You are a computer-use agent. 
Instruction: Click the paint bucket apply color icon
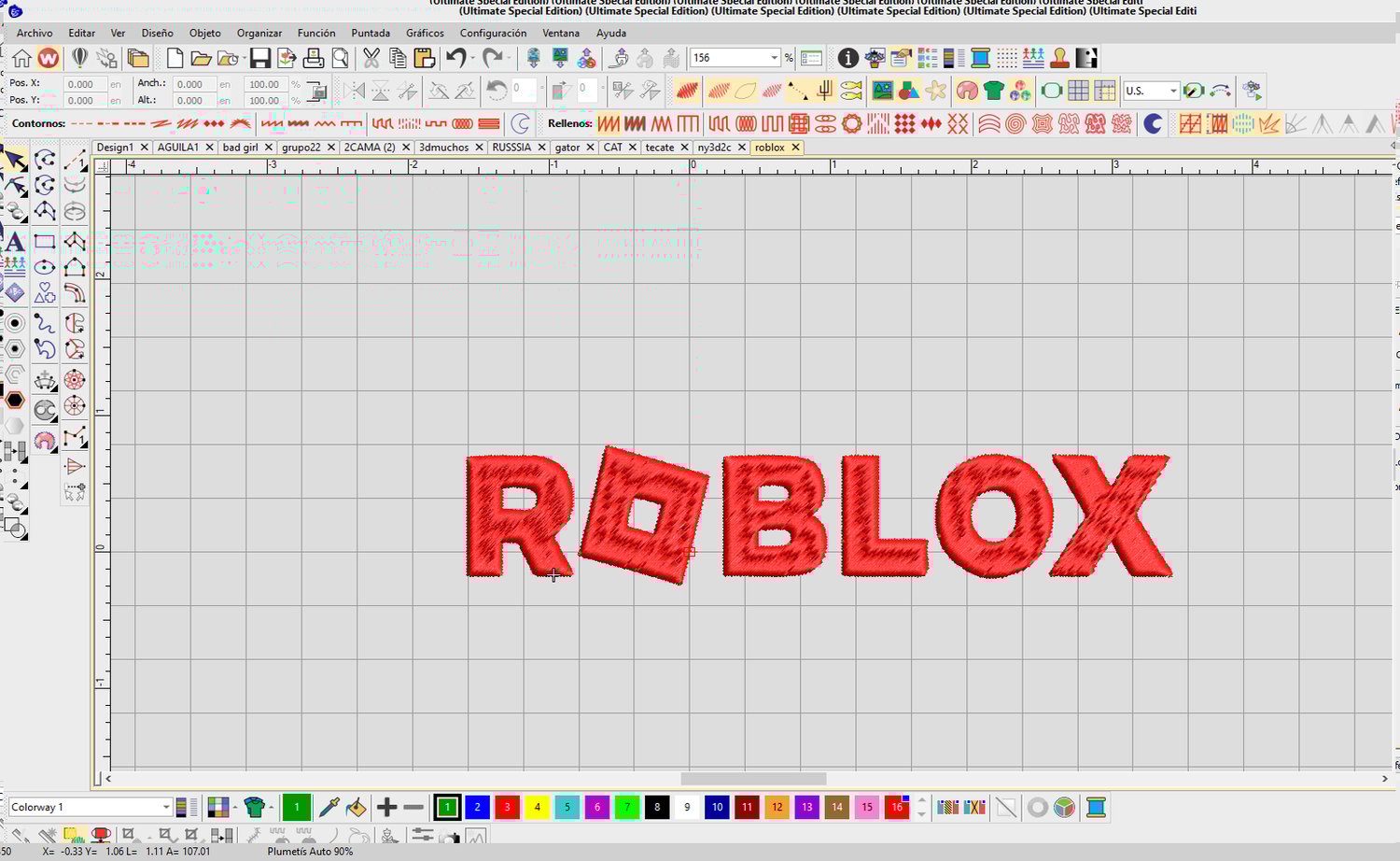tap(356, 807)
